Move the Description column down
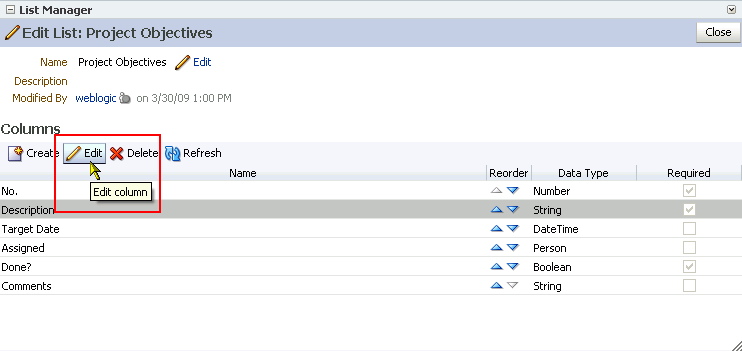Image resolution: width=742 pixels, height=362 pixels. pos(512,210)
